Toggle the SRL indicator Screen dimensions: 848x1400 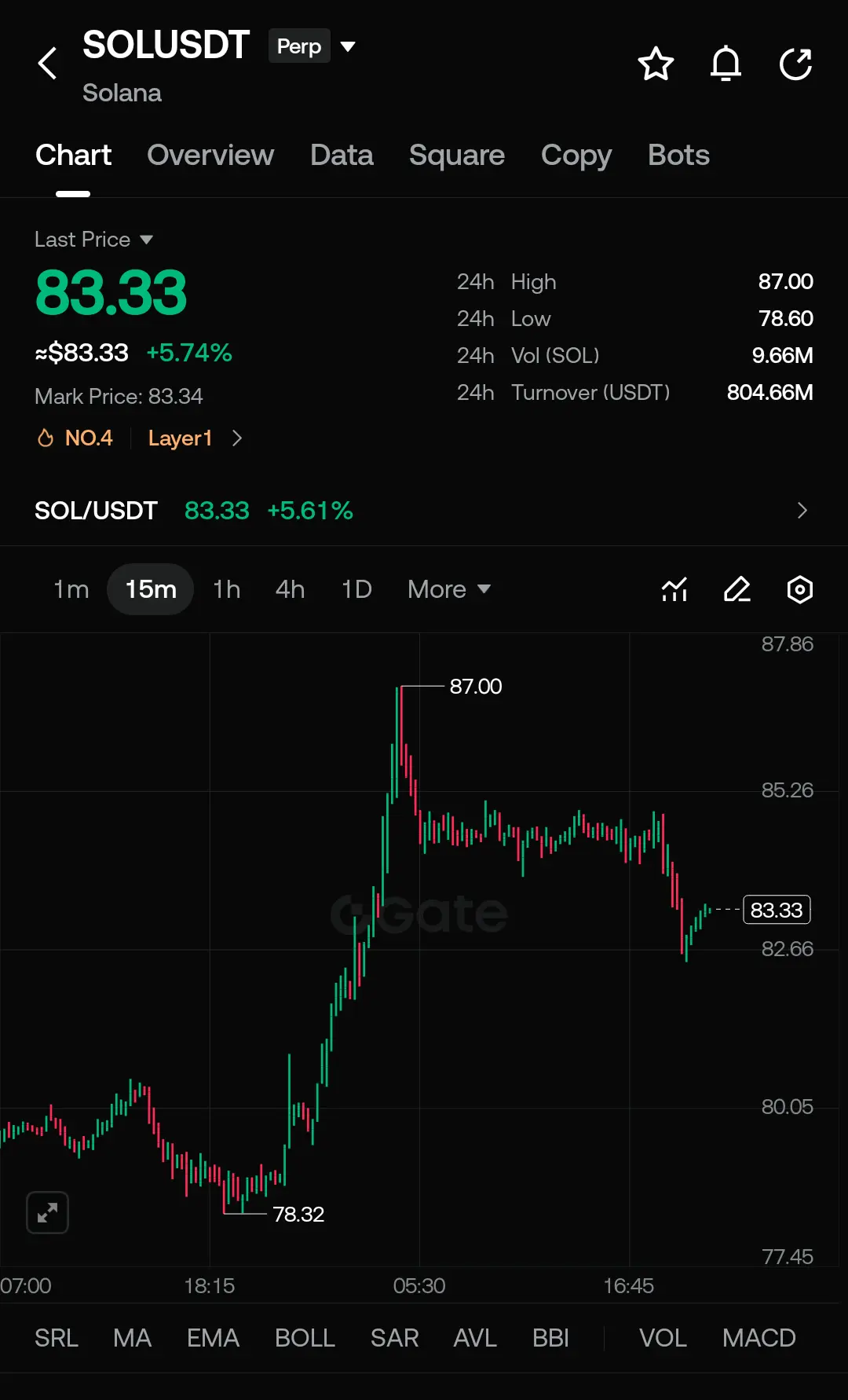coord(57,1338)
